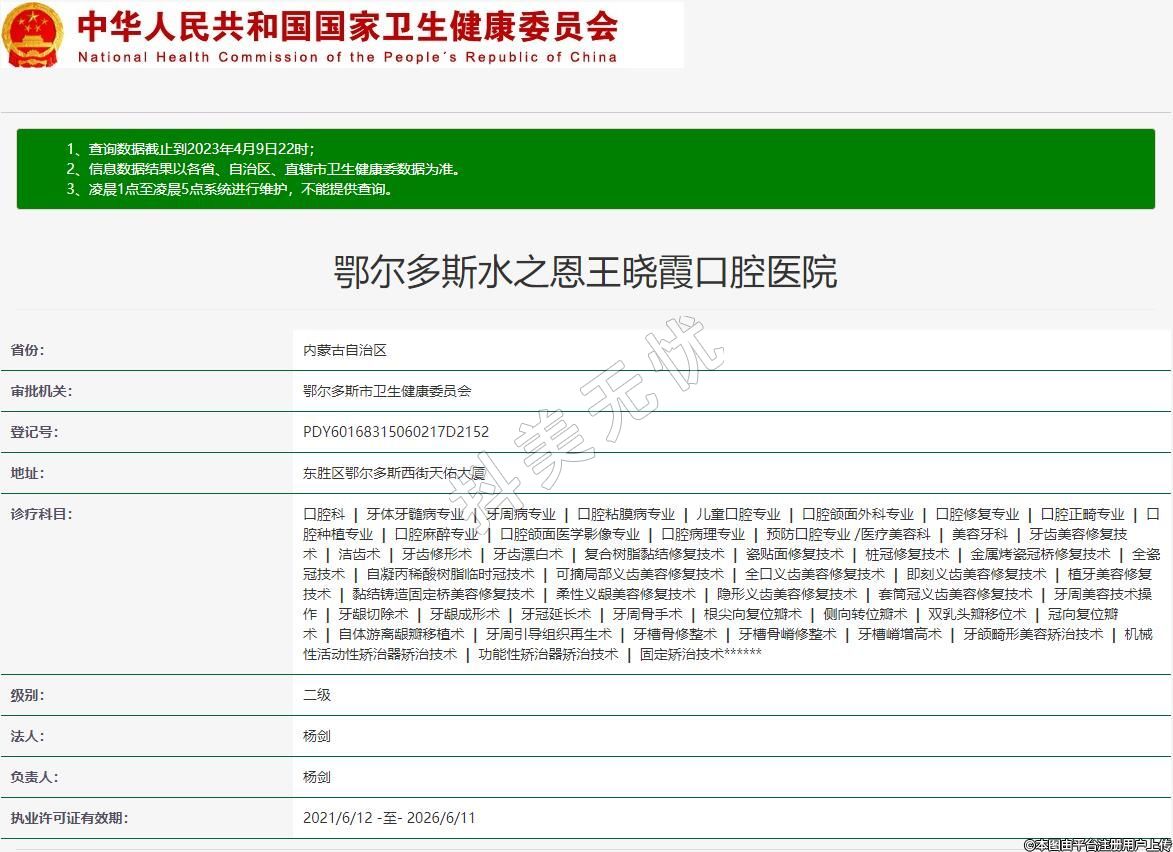Viewport: 1173px width, 852px height.
Task: Click license validity dates 2021/6/12 -至- 2026/6/11
Action: click(389, 818)
